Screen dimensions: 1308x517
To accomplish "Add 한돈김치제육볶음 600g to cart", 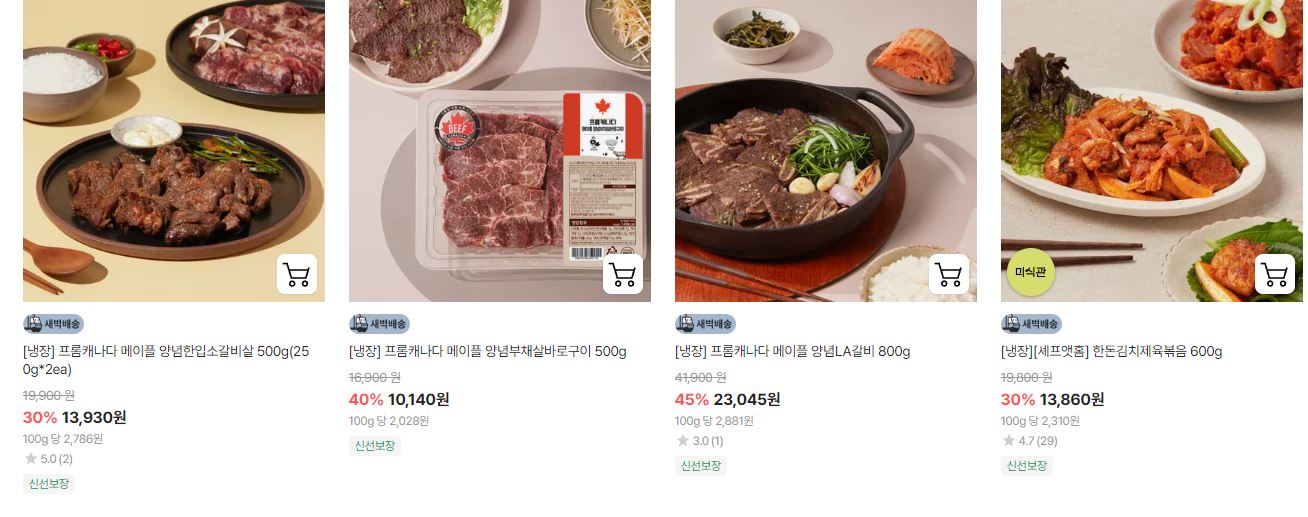I will click(1274, 274).
